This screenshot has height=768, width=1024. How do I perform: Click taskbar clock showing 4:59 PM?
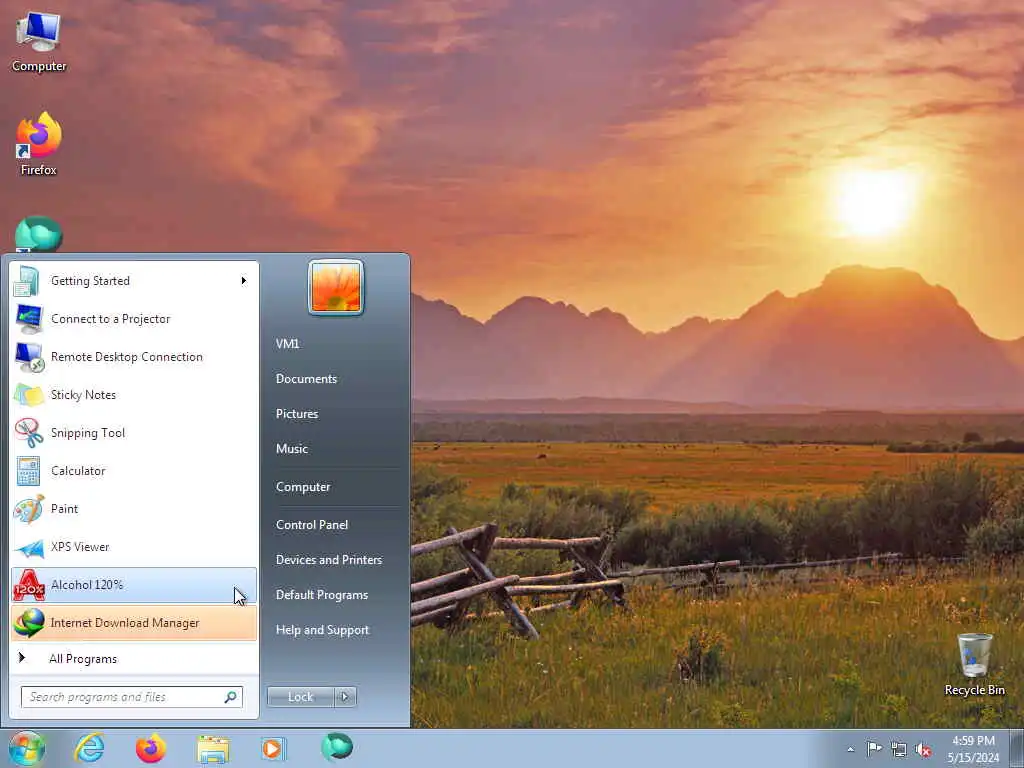point(973,741)
